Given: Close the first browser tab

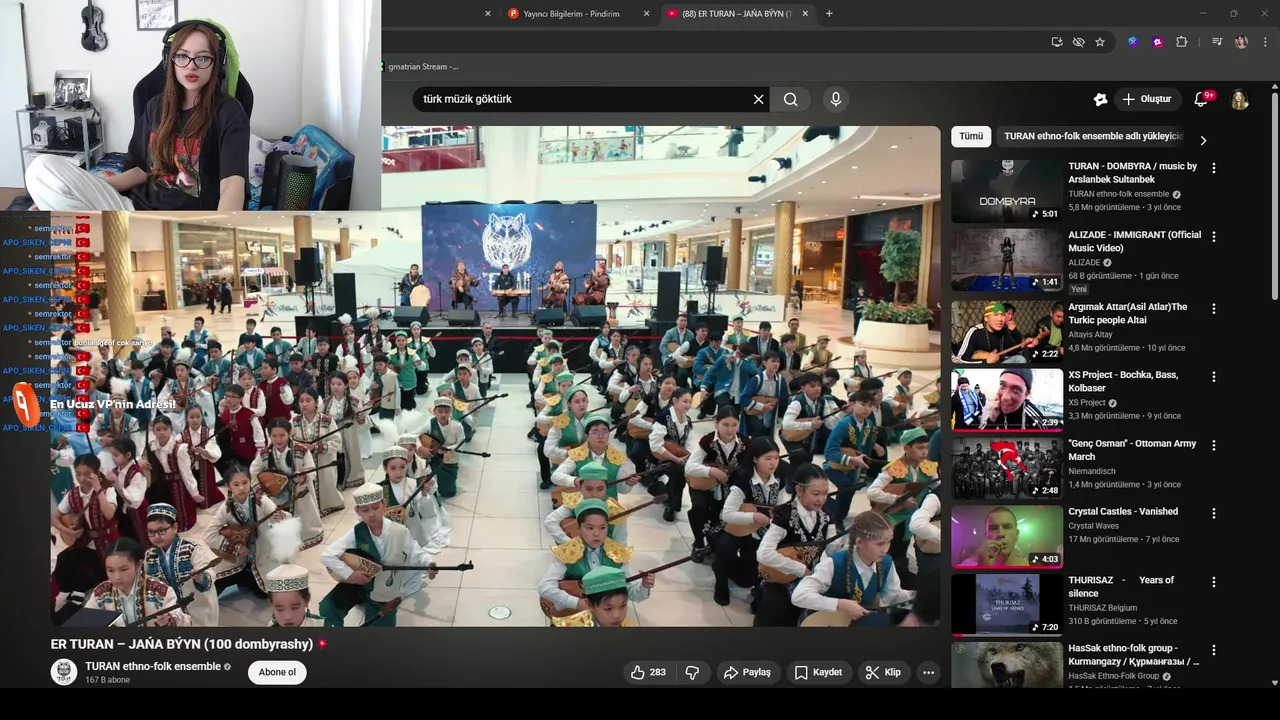Looking at the screenshot, I should pyautogui.click(x=488, y=14).
